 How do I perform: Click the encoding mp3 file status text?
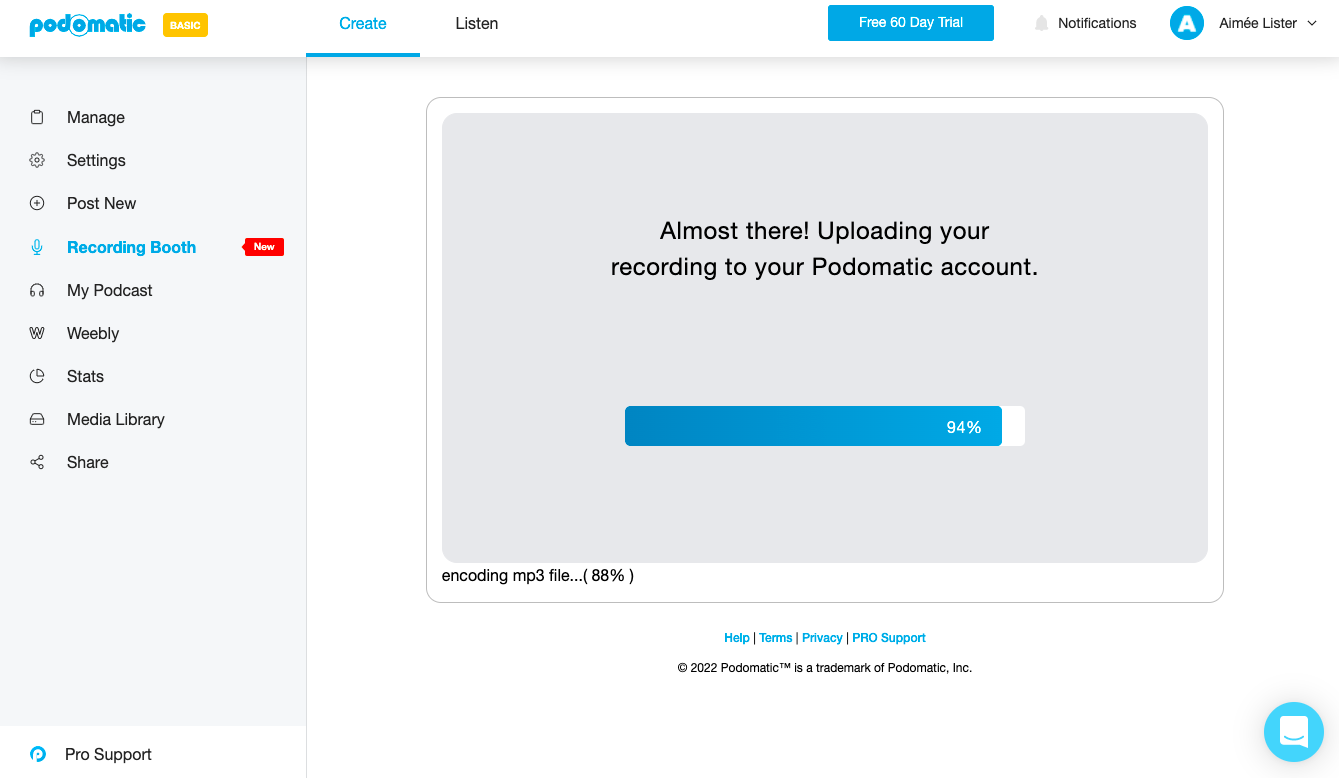tap(538, 575)
